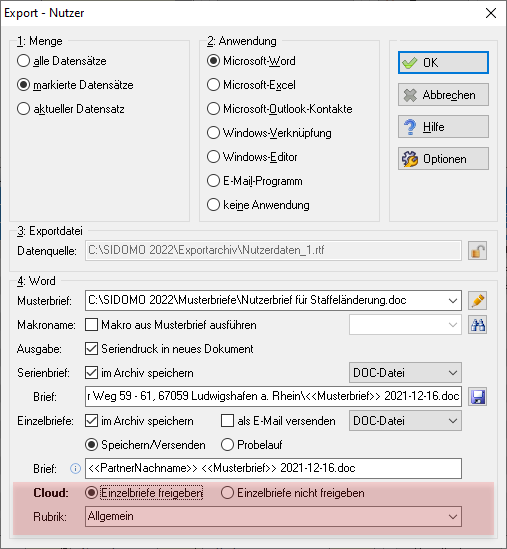Click the pencil icon to edit Musterbrief

point(478,301)
